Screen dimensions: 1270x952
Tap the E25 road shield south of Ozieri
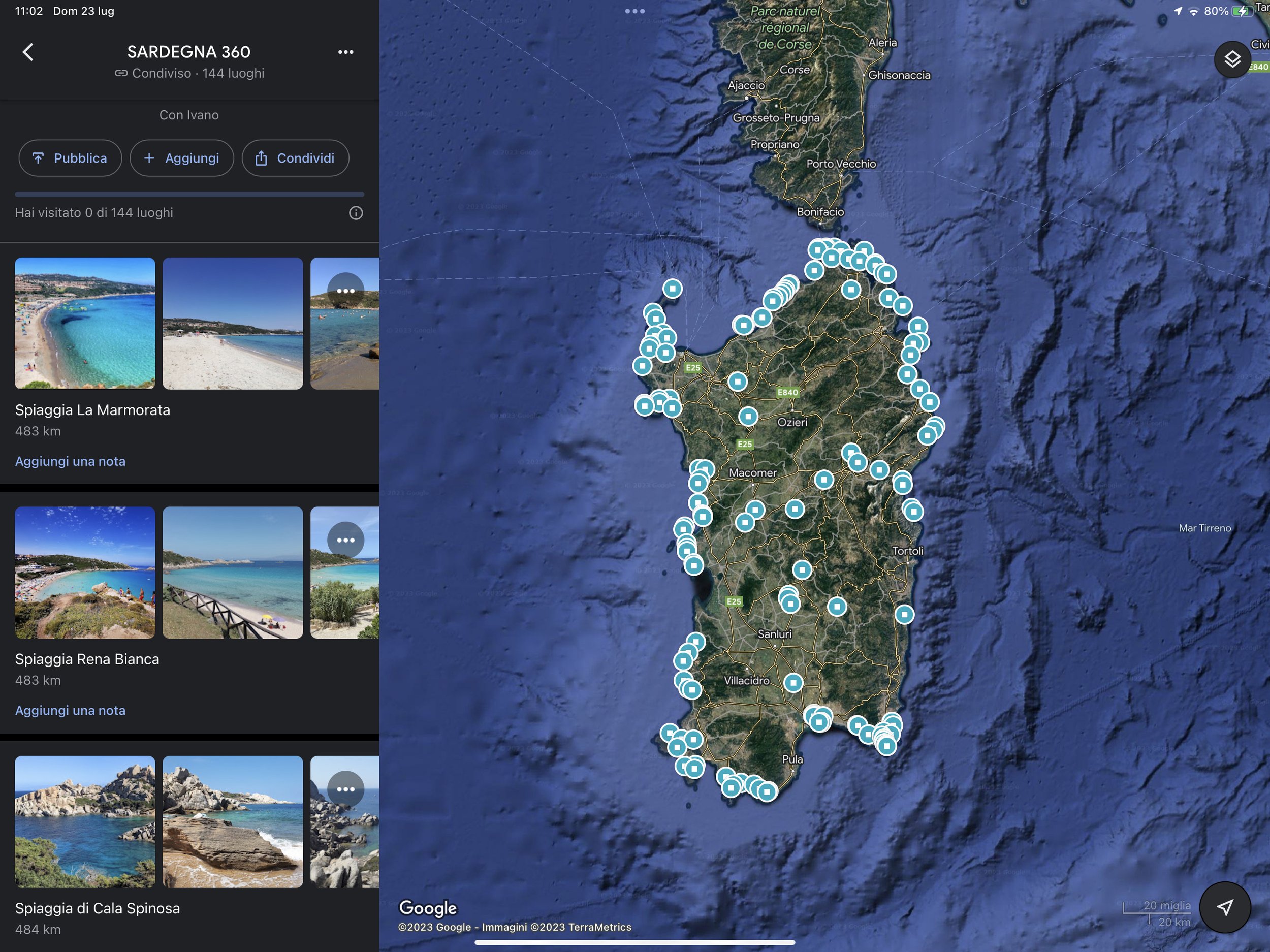745,444
